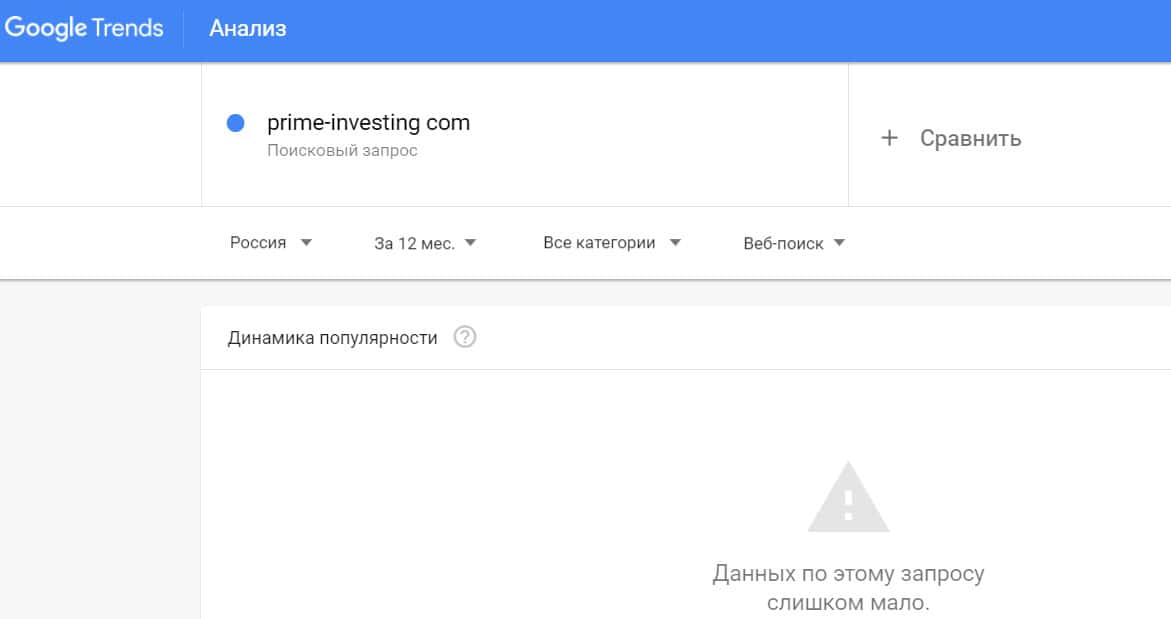Click the blue dot beside prime-investing com
Screen dimensions: 1171x619
point(236,123)
